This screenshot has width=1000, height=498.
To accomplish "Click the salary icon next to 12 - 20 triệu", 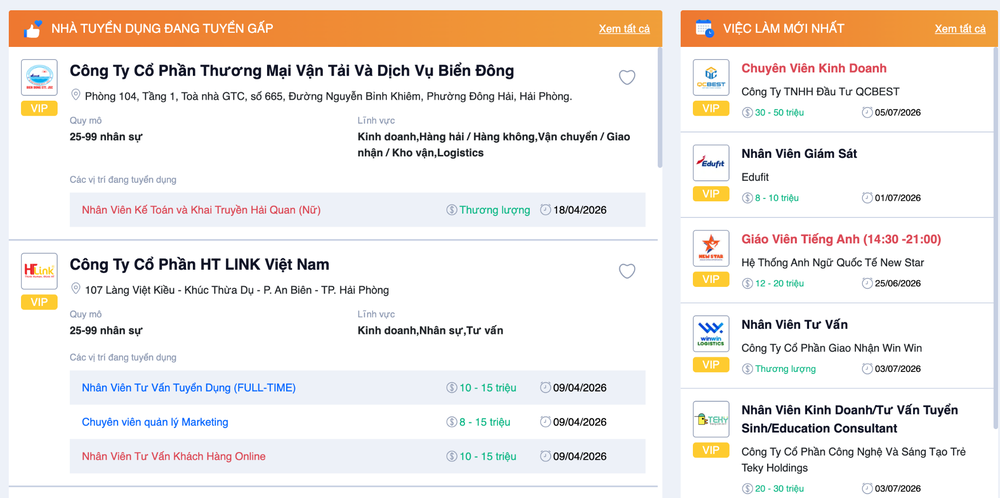I will tap(747, 283).
